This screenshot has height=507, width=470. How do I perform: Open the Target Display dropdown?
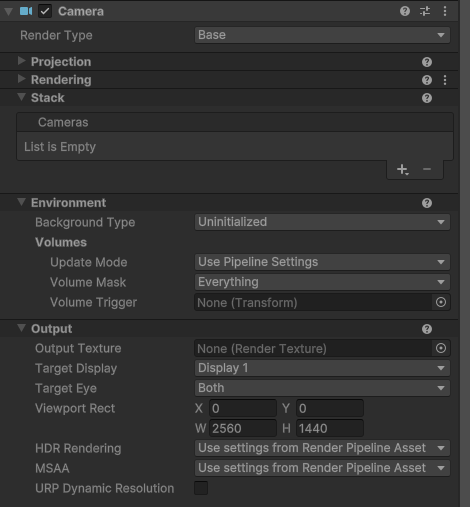coord(322,368)
